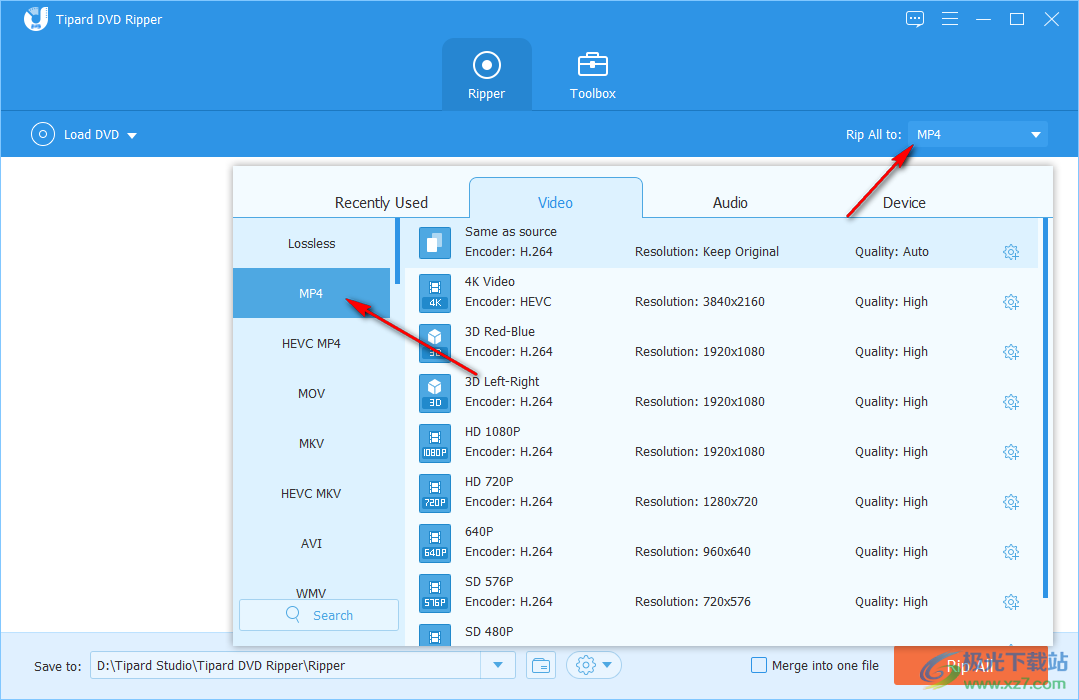The height and width of the screenshot is (700, 1079).
Task: Click the 640P format icon
Action: pos(435,542)
